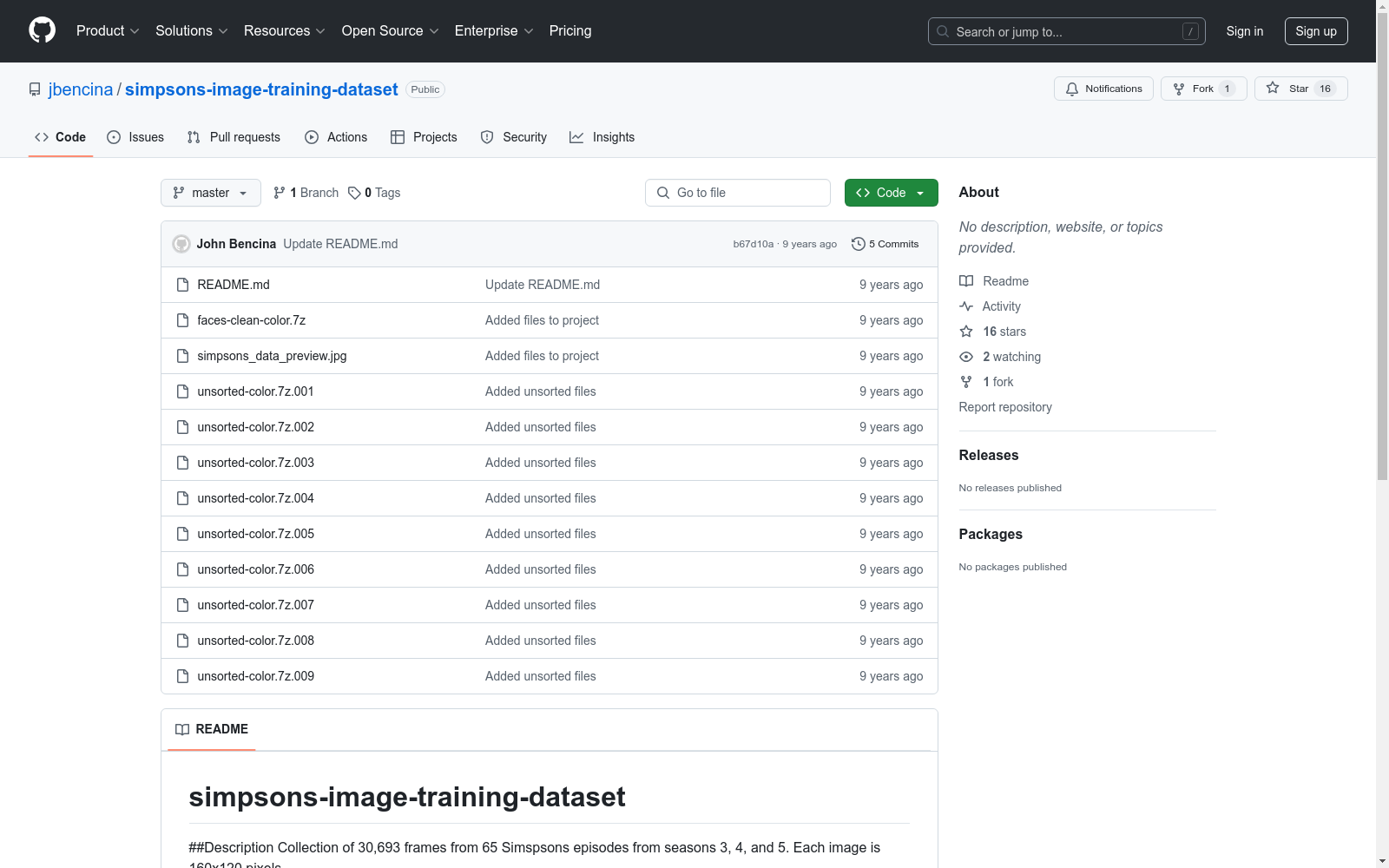This screenshot has height=868, width=1389.
Task: Click Report repository link
Action: (x=1005, y=407)
